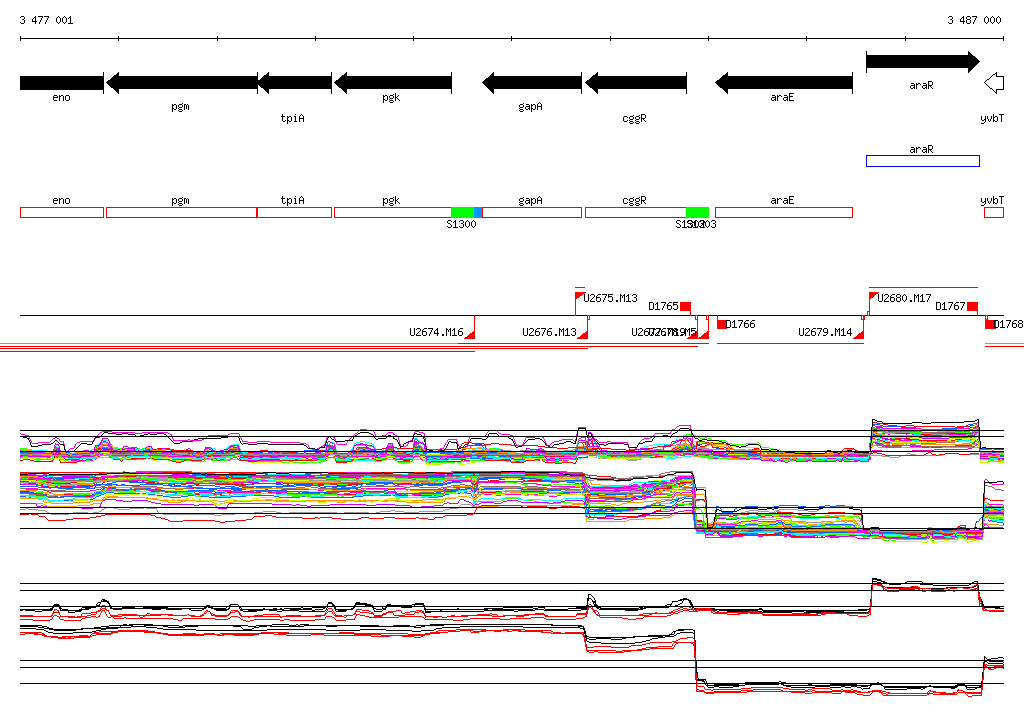Click the red outlined gapA box

532,212
